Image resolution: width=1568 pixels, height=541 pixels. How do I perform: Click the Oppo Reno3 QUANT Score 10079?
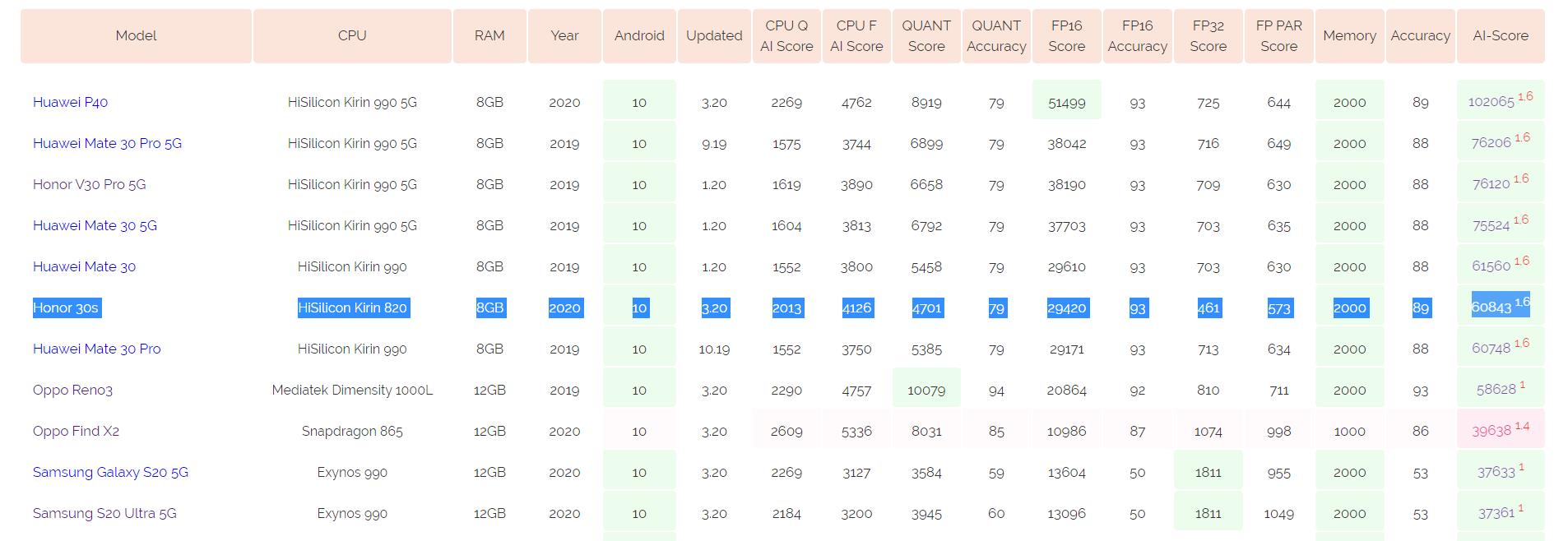[926, 390]
